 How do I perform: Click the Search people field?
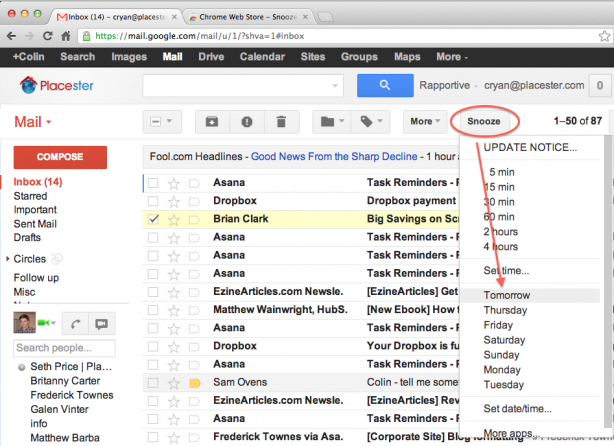coord(64,348)
